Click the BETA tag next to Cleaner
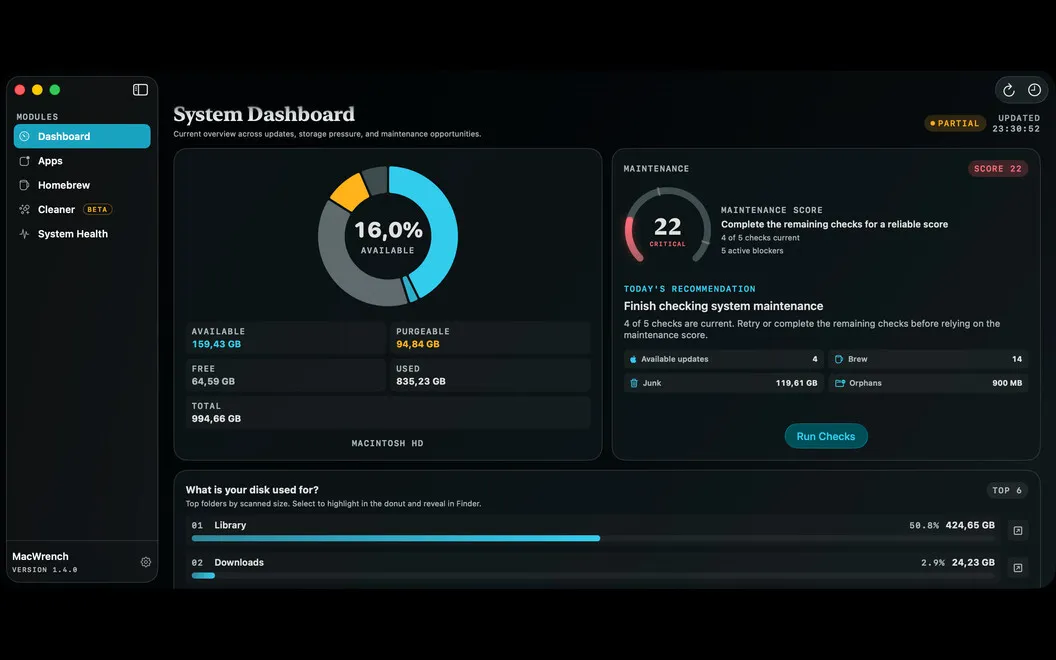 pos(97,209)
